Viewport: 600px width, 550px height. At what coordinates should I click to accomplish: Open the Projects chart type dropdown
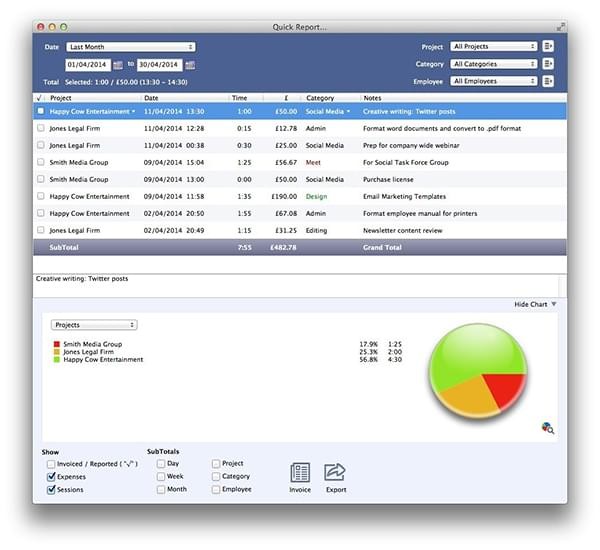94,325
